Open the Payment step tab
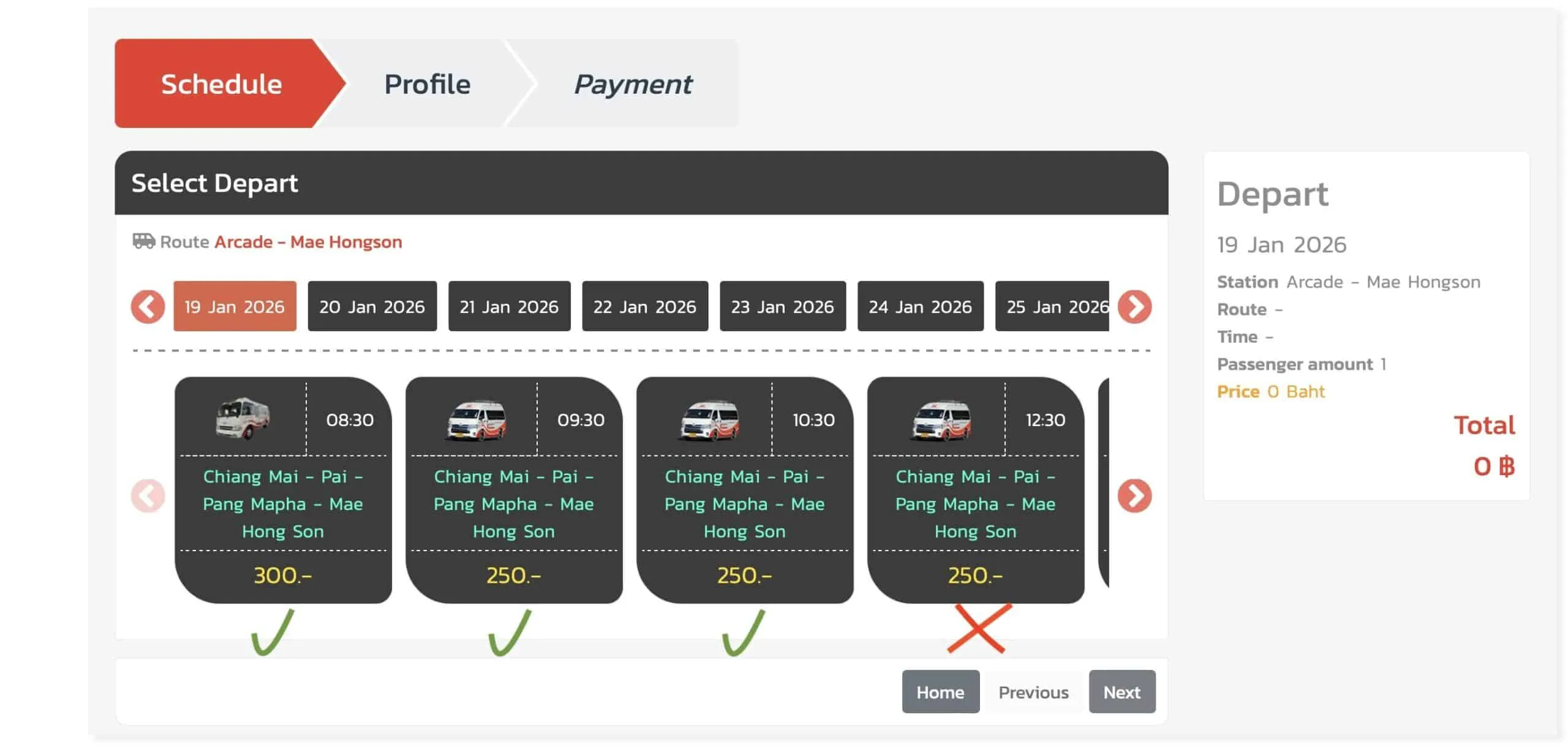This screenshot has height=747, width=1568. point(633,84)
